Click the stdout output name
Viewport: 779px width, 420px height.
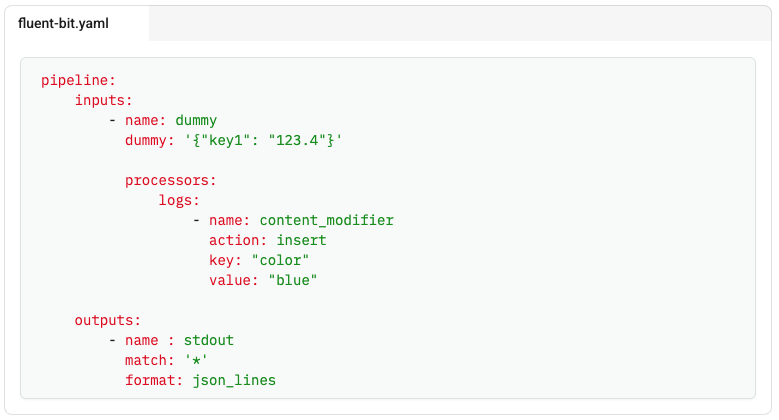click(209, 340)
